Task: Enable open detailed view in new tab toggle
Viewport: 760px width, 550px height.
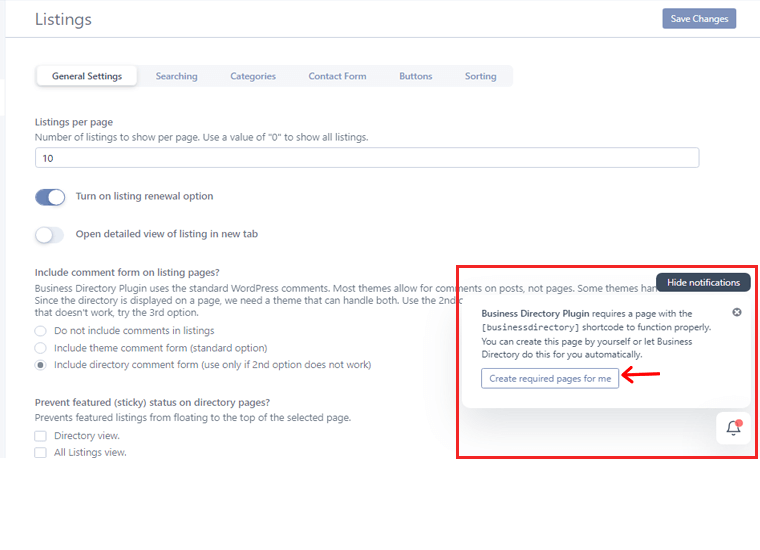Action: [49, 235]
